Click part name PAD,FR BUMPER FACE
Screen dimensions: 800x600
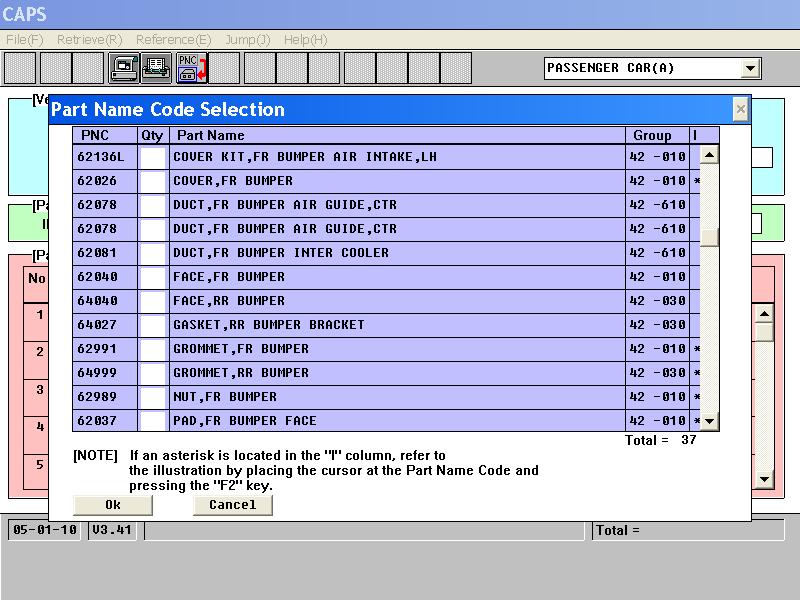coord(245,421)
